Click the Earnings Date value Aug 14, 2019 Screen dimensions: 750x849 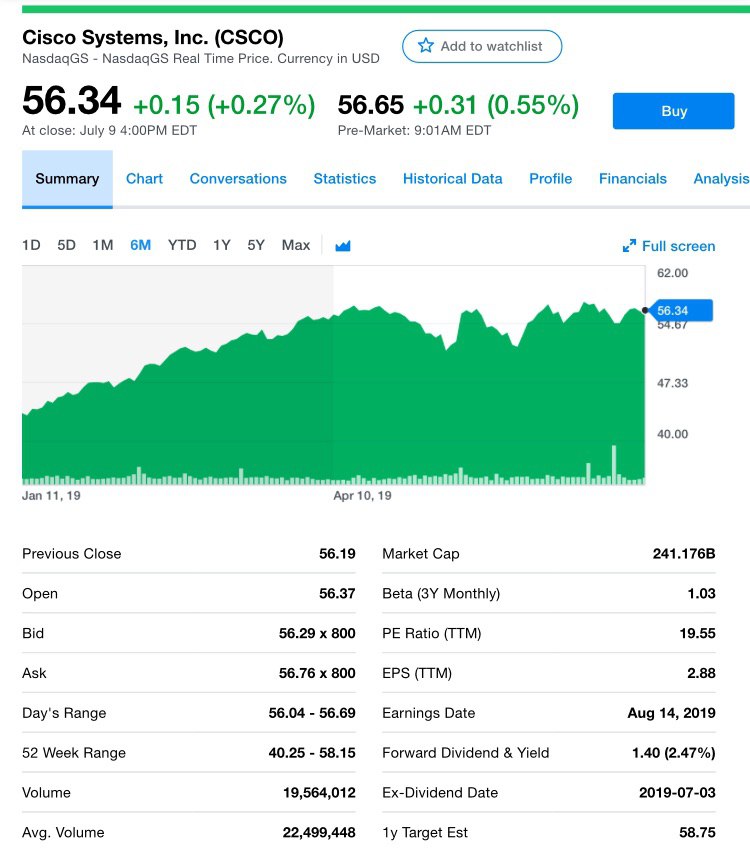671,713
